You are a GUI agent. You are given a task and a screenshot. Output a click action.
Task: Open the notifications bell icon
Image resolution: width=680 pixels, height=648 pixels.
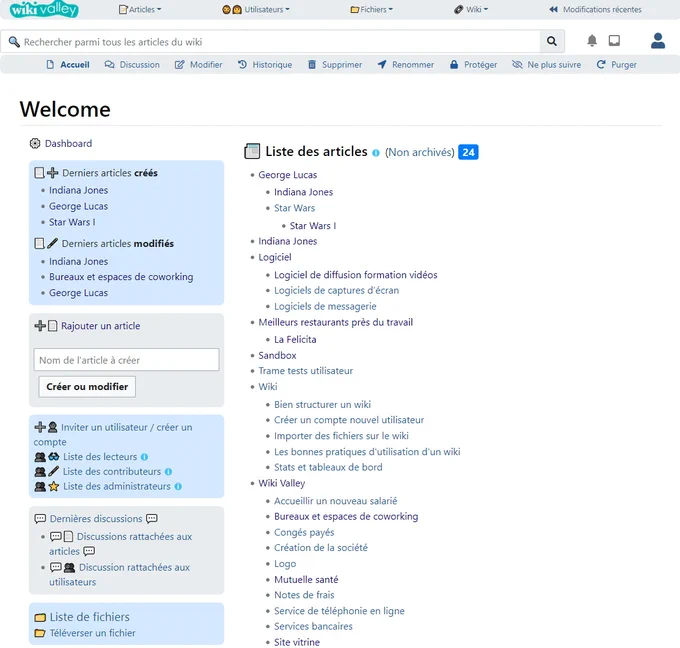coord(592,41)
